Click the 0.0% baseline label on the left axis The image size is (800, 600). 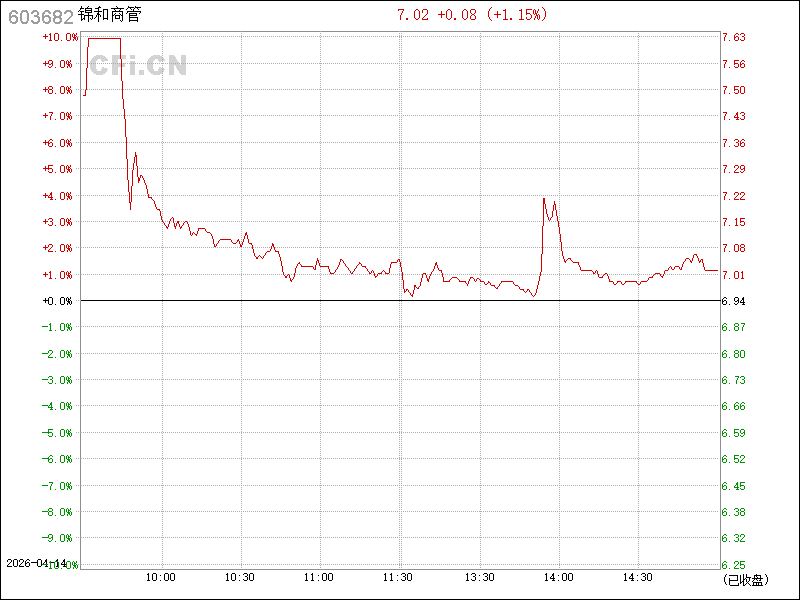[x=60, y=301]
